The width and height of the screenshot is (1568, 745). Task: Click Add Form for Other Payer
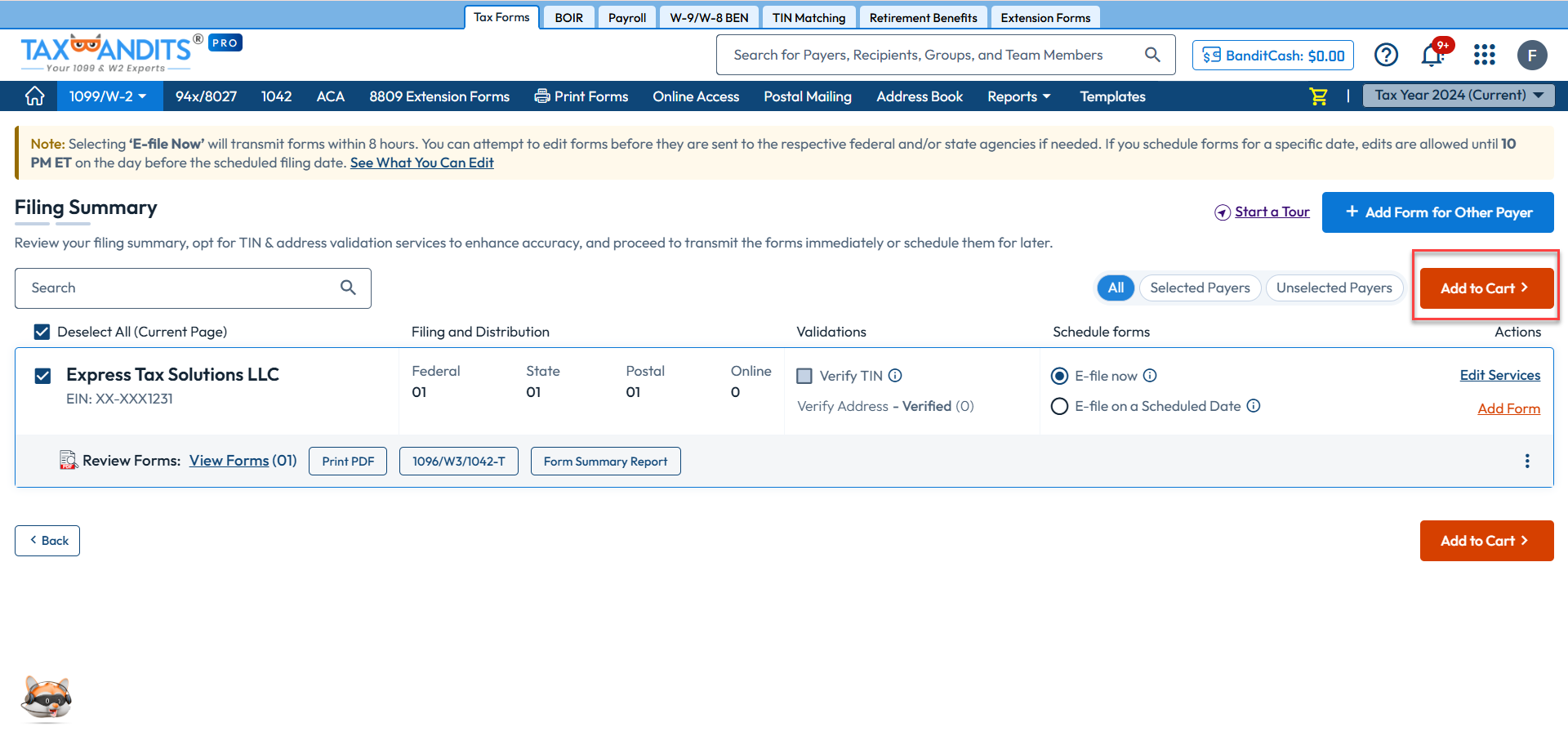click(1437, 212)
